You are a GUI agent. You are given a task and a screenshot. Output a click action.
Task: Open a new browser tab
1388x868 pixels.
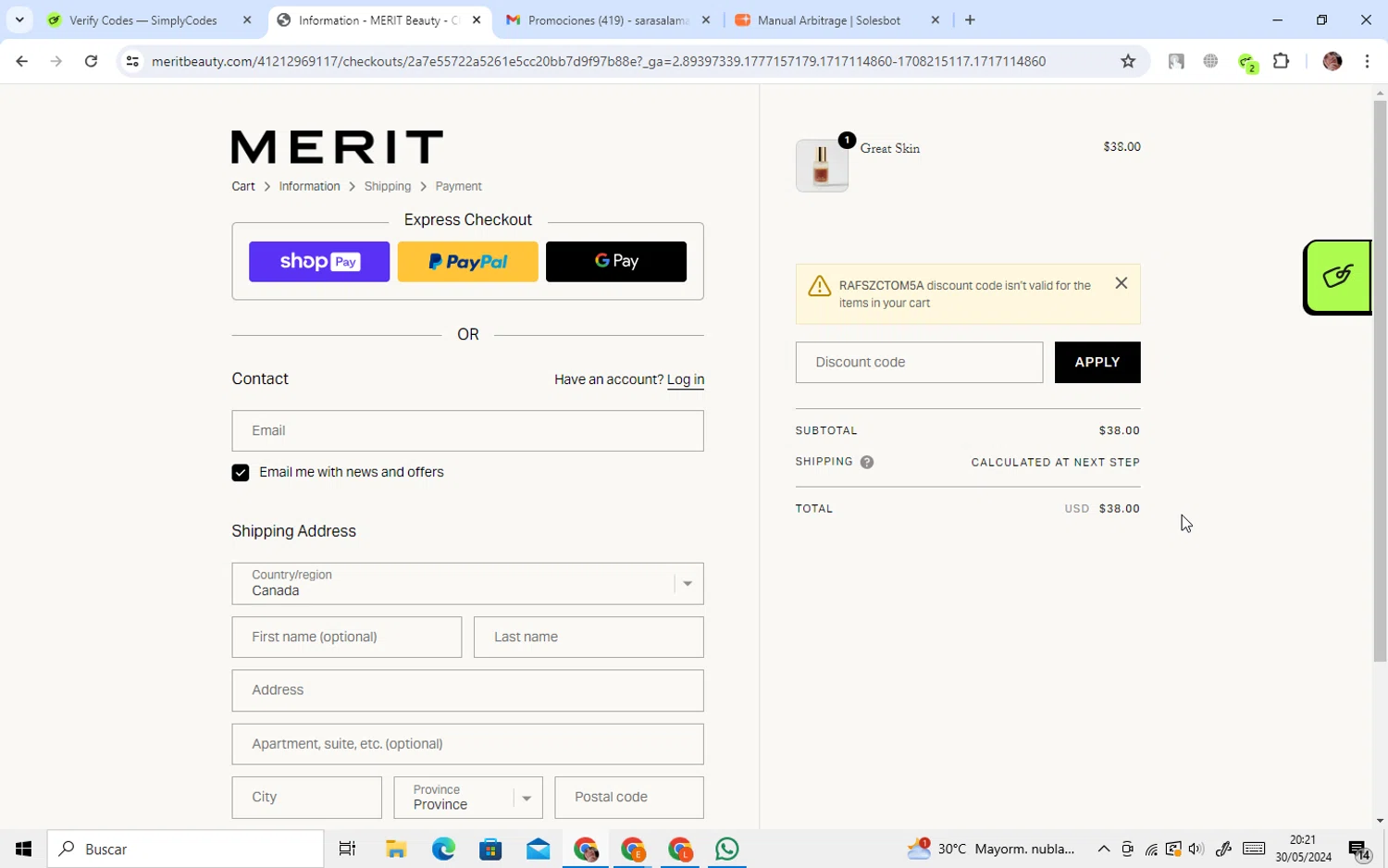[x=970, y=19]
